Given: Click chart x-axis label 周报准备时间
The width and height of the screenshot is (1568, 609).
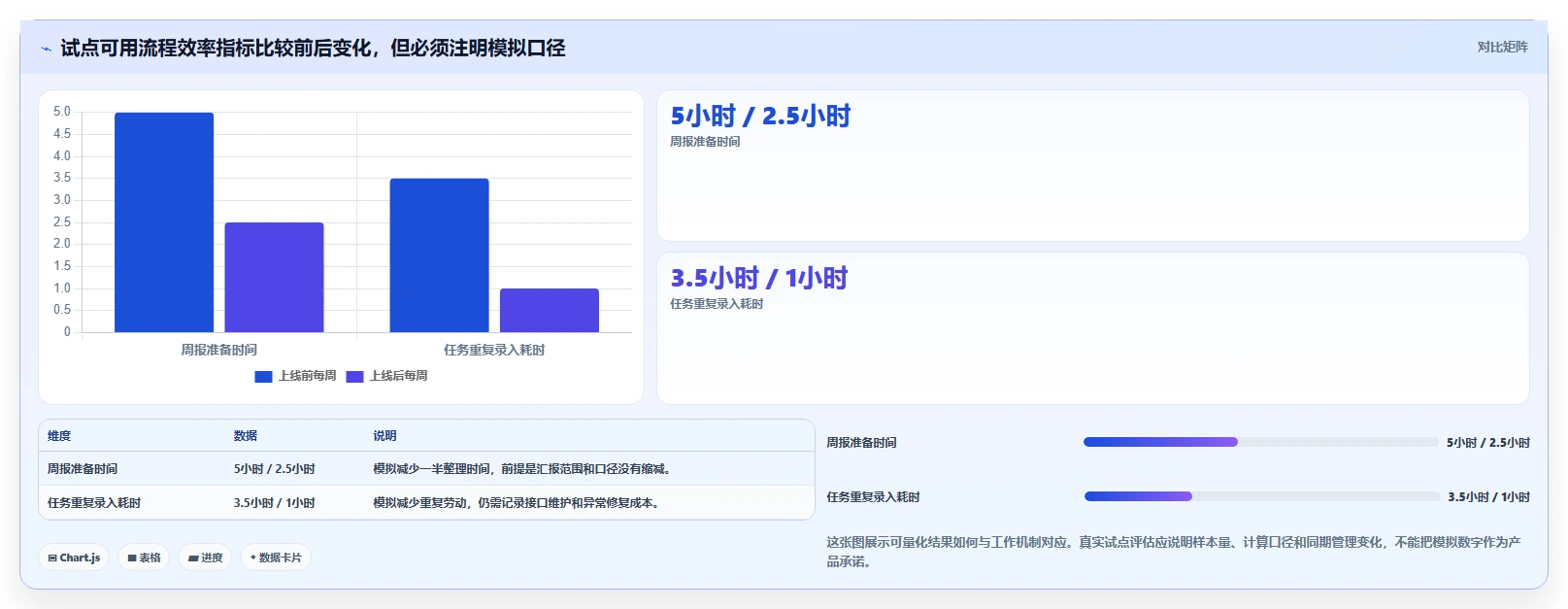Looking at the screenshot, I should pos(218,350).
